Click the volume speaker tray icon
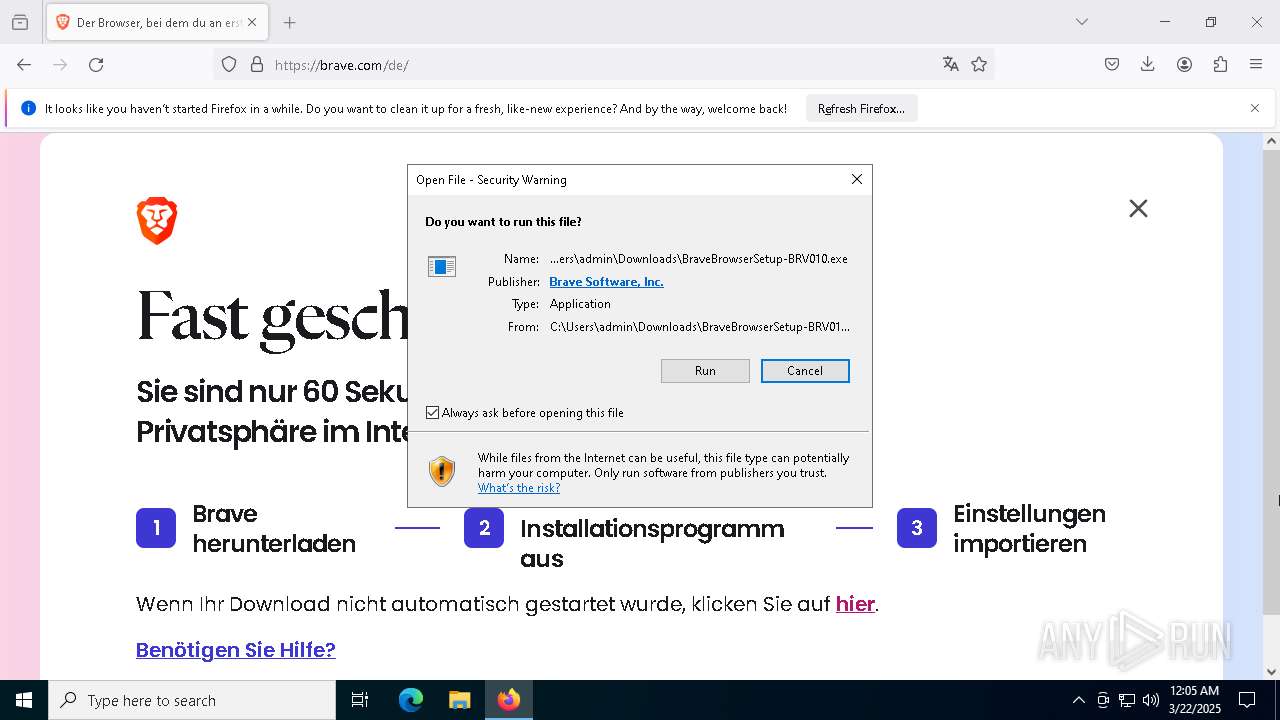 point(1151,700)
